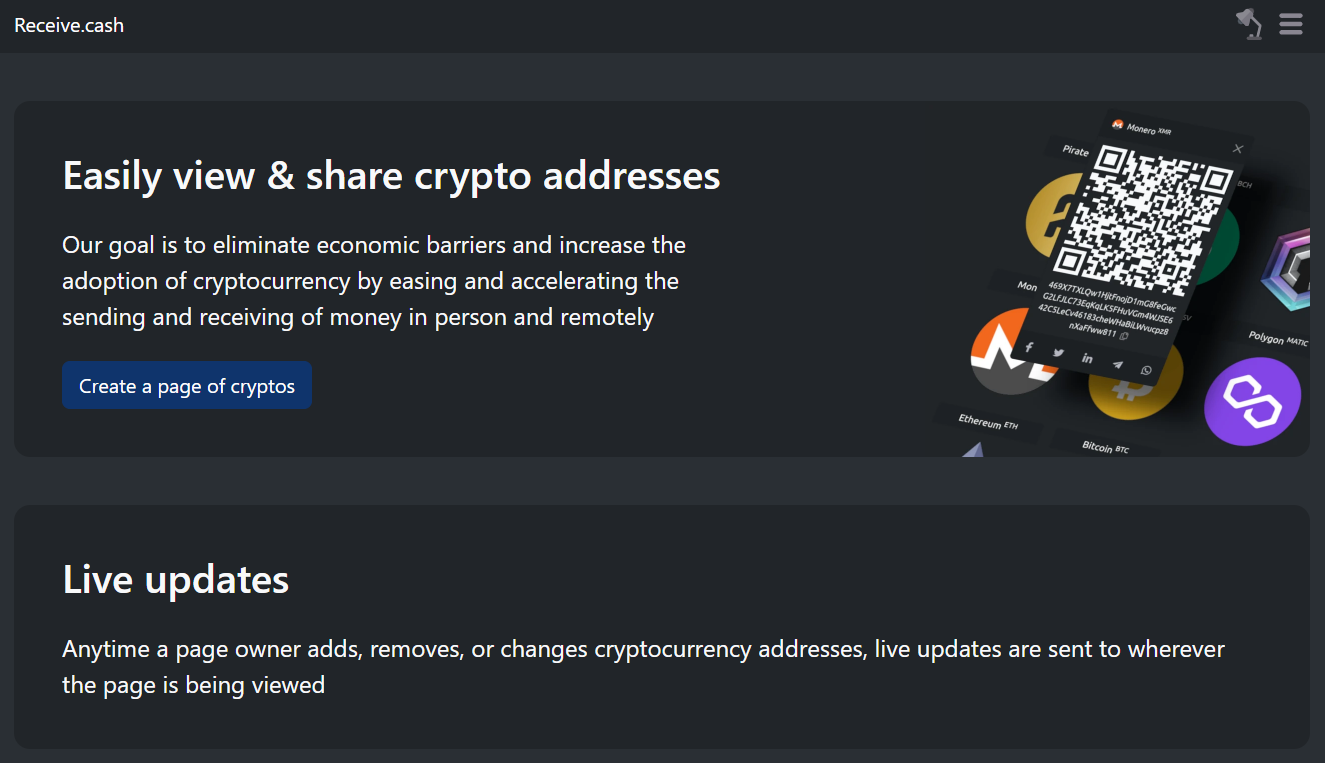This screenshot has width=1325, height=763.
Task: Click the purple Polygon coin logo
Action: click(1252, 401)
